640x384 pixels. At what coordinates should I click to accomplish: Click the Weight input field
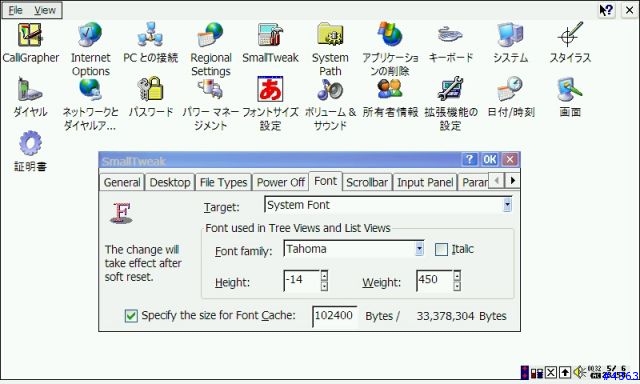tap(434, 281)
